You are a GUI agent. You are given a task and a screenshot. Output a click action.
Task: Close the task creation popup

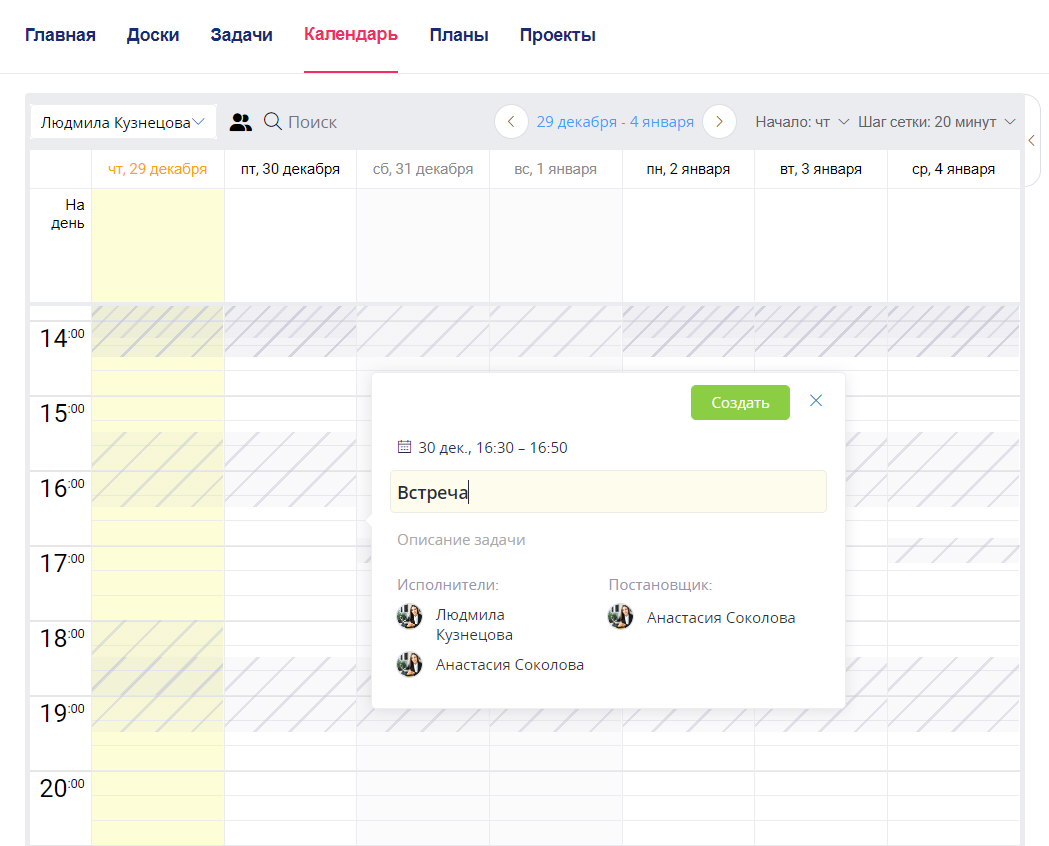point(816,401)
